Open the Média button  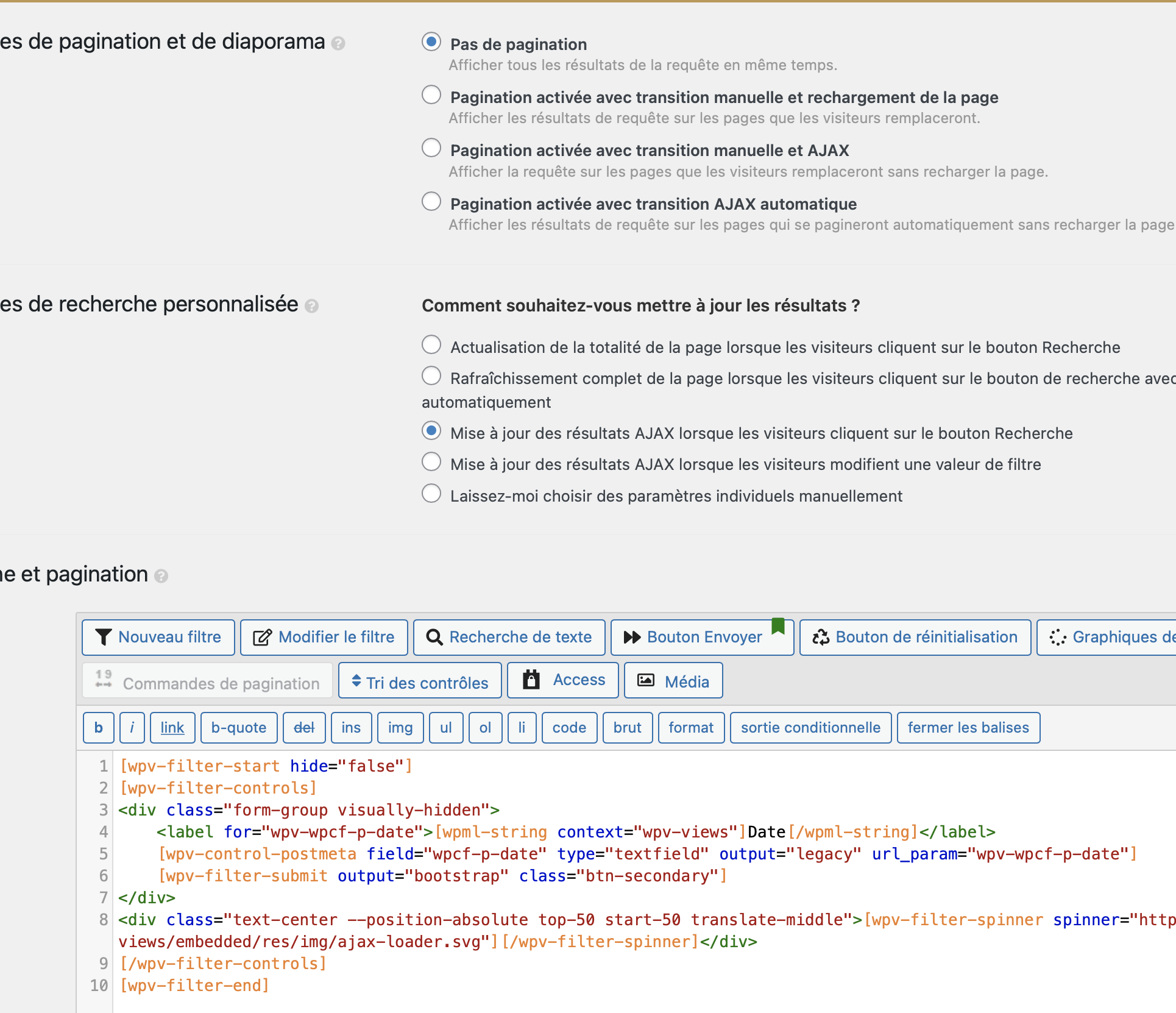[x=674, y=681]
